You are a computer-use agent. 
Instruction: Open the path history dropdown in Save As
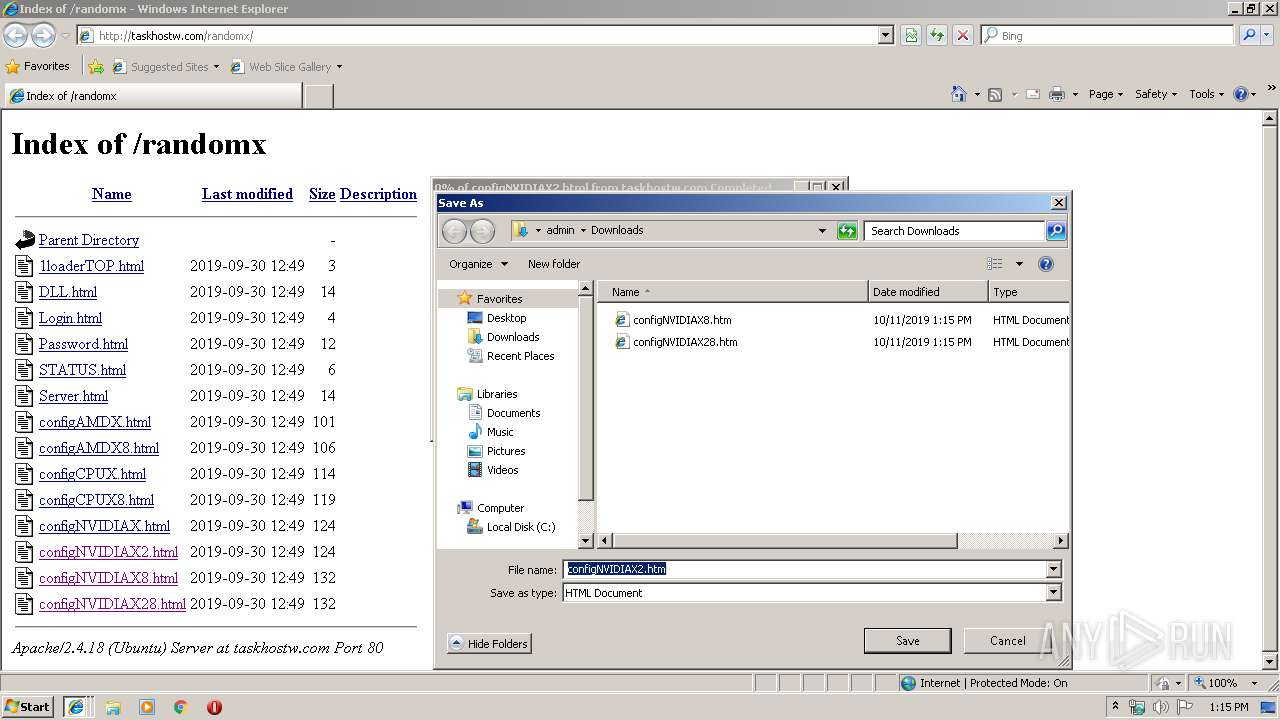point(822,231)
